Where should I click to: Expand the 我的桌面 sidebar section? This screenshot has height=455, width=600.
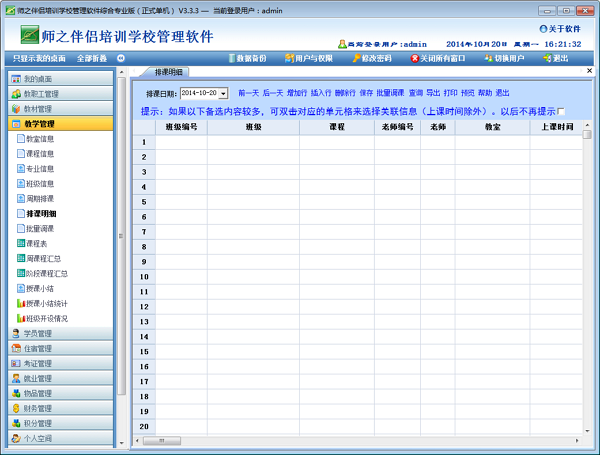pyautogui.click(x=60, y=78)
